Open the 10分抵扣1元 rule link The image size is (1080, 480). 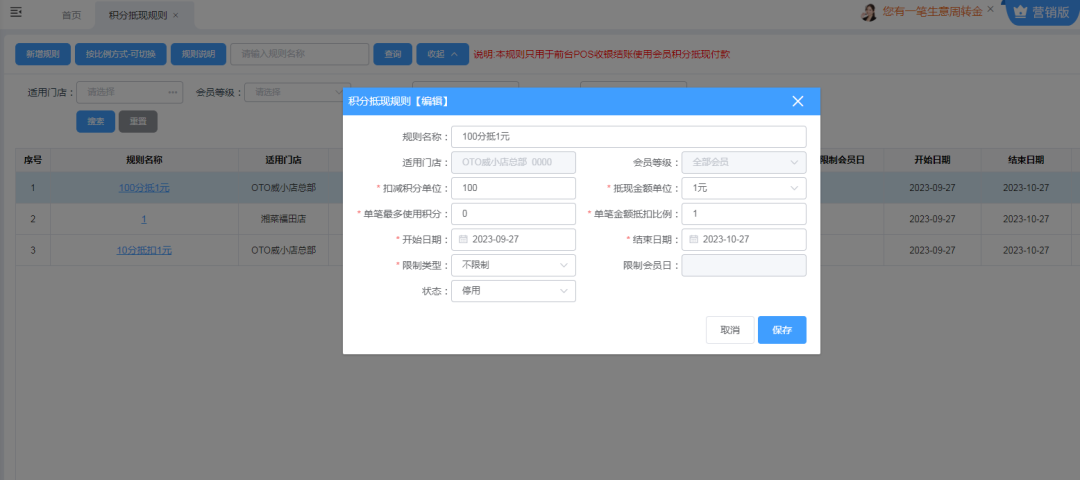point(144,250)
